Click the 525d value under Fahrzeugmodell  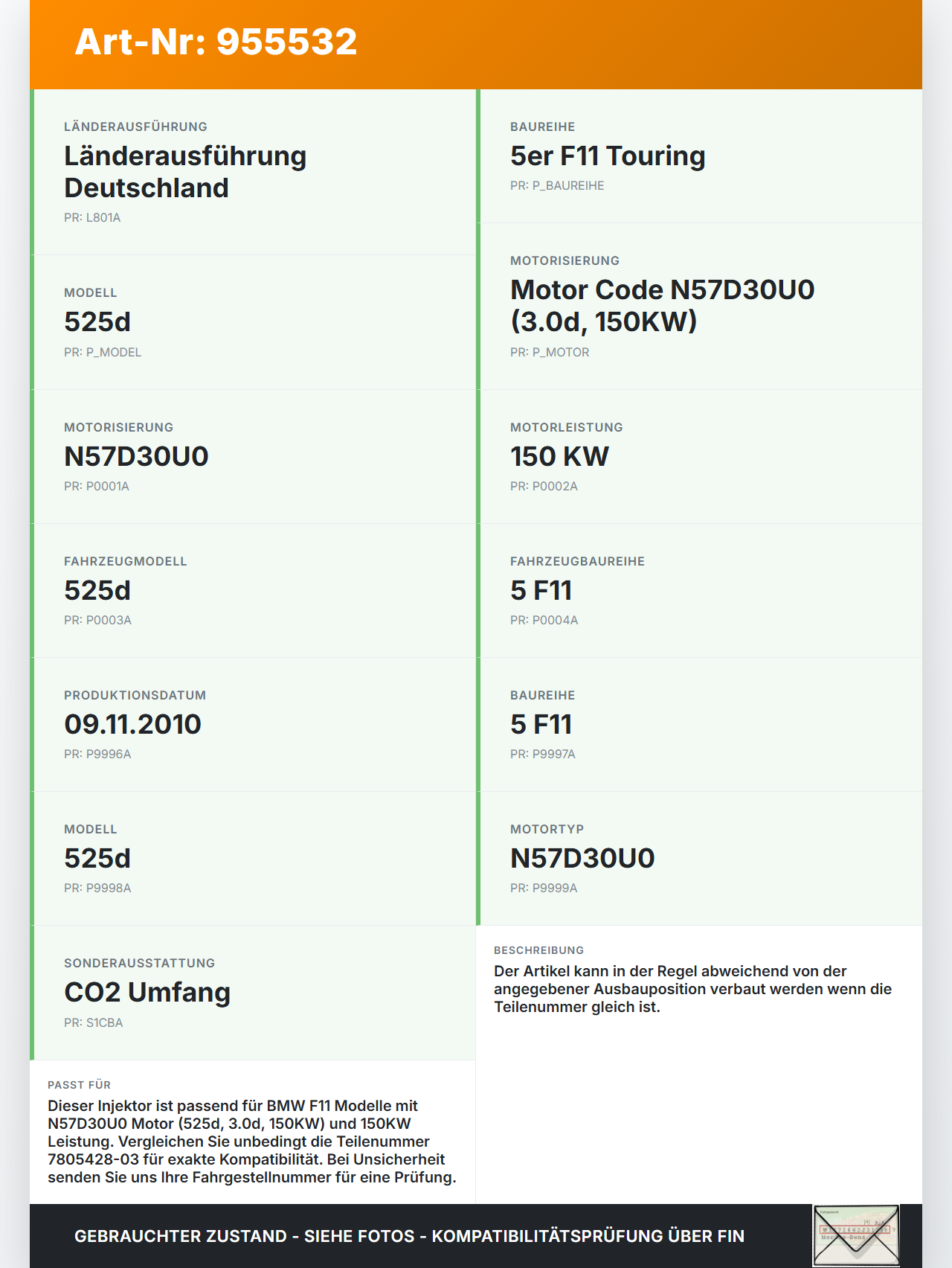[97, 590]
